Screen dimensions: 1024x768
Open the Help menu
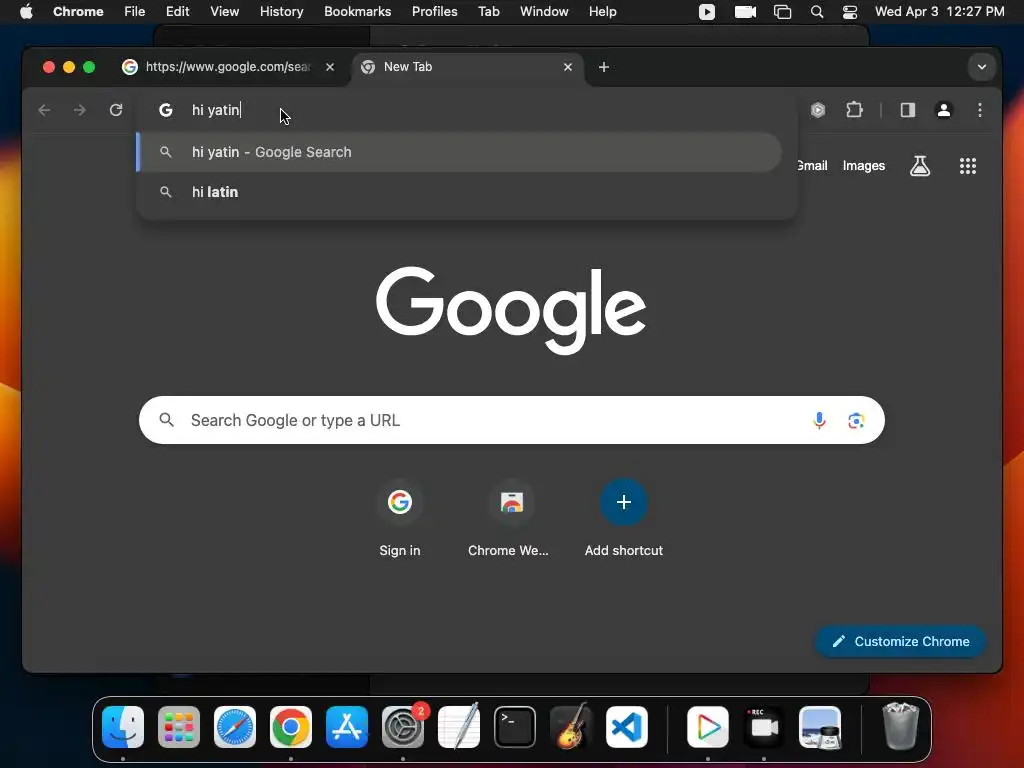pyautogui.click(x=602, y=12)
